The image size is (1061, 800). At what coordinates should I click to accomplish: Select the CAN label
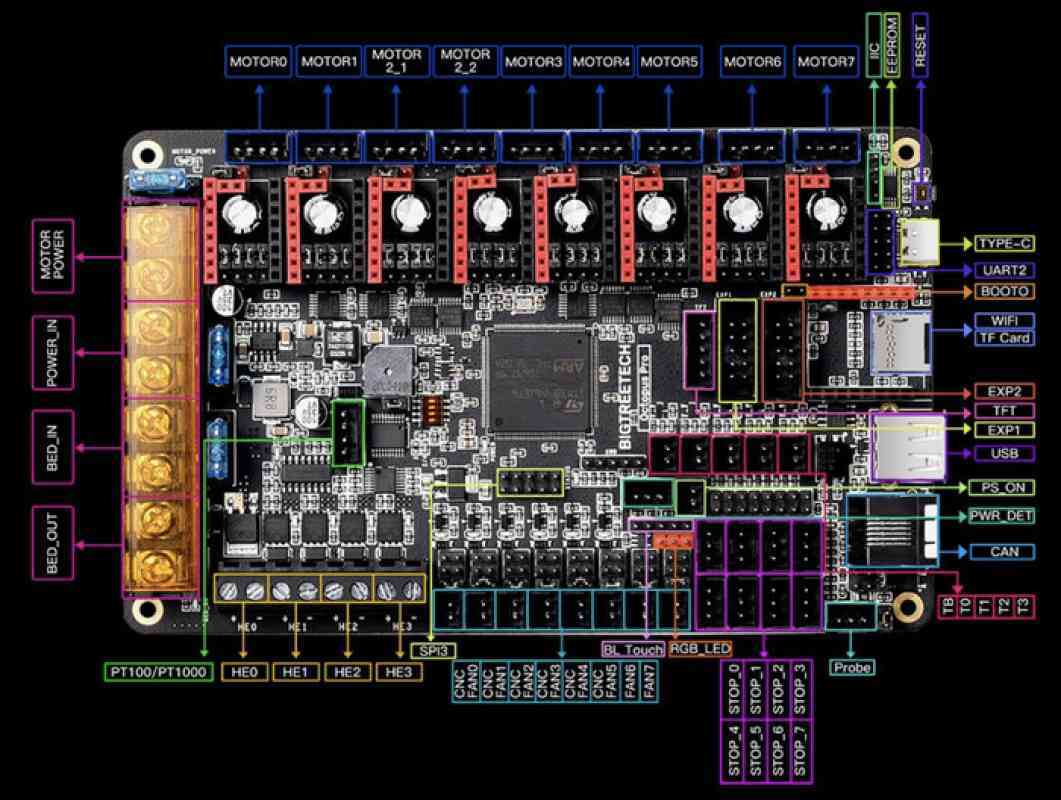1003,552
